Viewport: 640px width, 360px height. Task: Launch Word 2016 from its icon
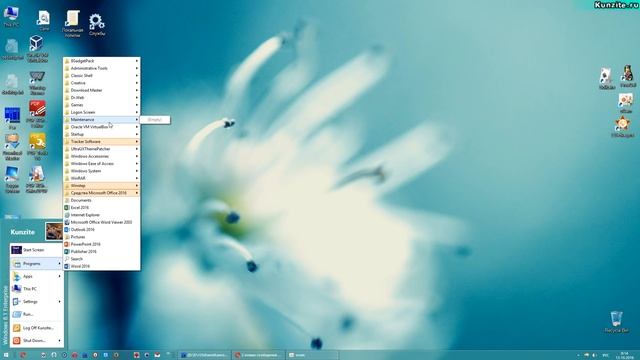click(x=67, y=267)
